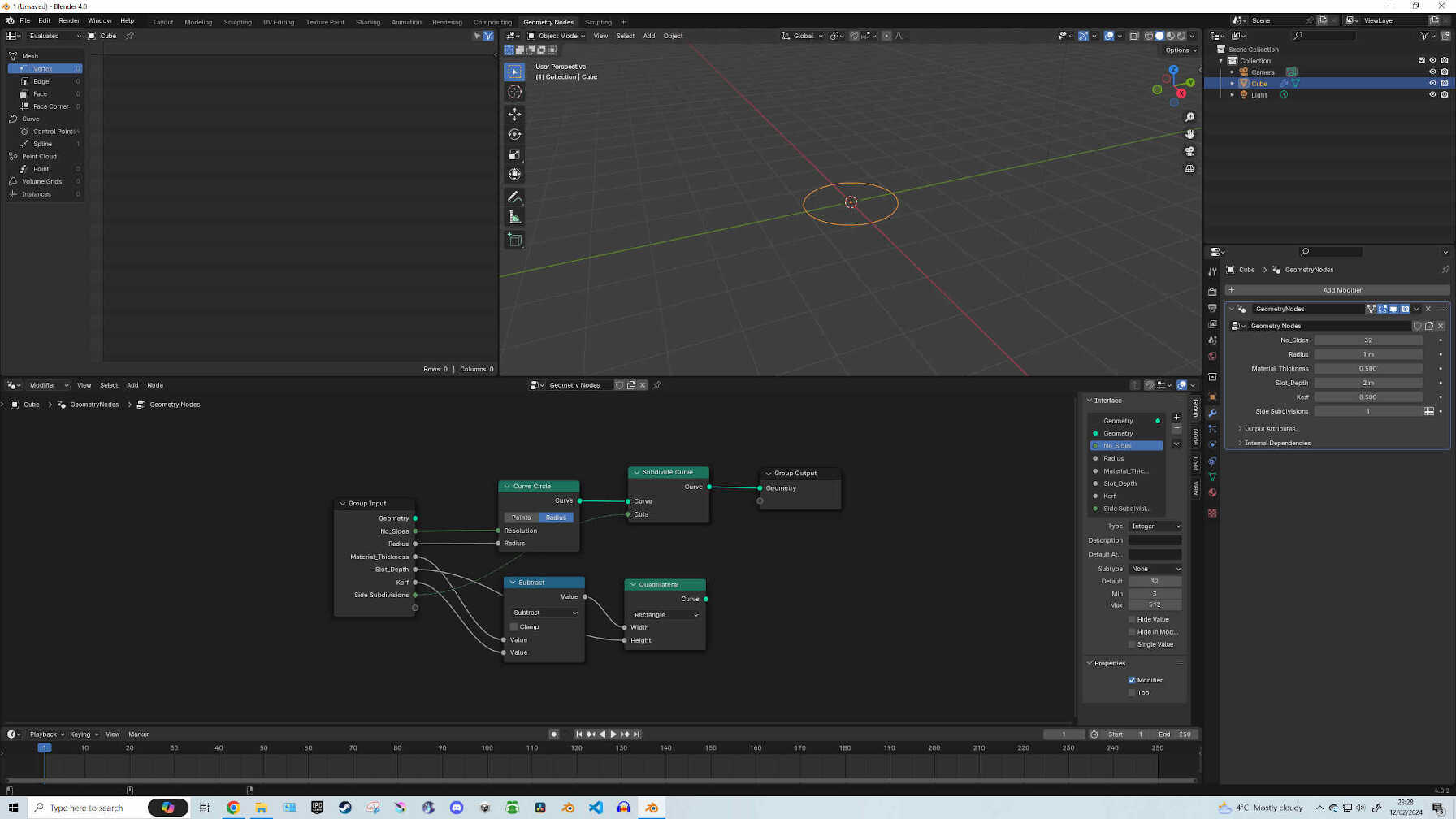
Task: Enable the Hide Value checkbox
Action: tap(1132, 619)
